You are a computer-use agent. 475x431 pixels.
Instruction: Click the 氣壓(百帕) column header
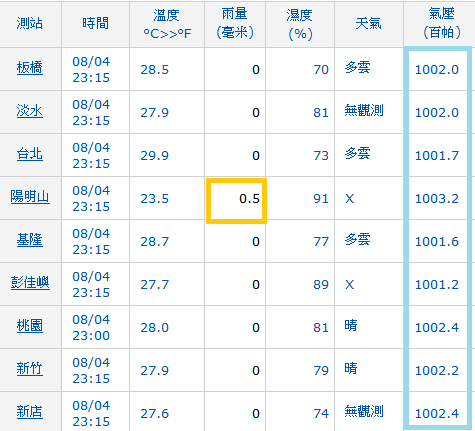[442, 23]
